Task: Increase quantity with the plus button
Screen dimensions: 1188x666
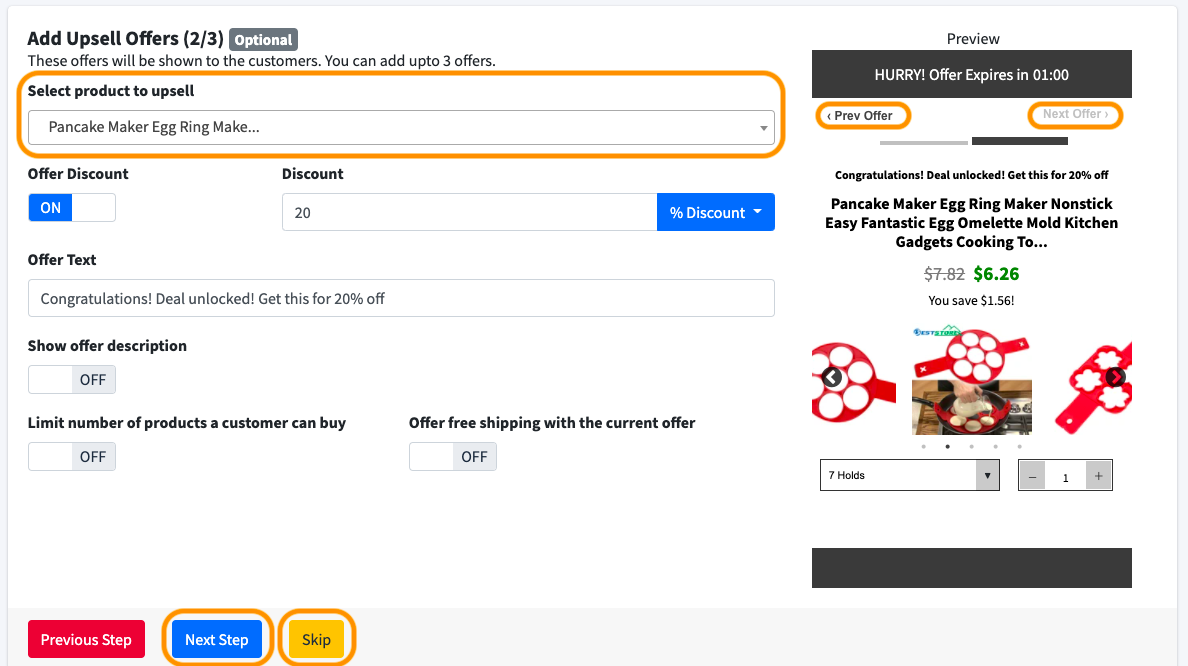Action: (x=1098, y=476)
